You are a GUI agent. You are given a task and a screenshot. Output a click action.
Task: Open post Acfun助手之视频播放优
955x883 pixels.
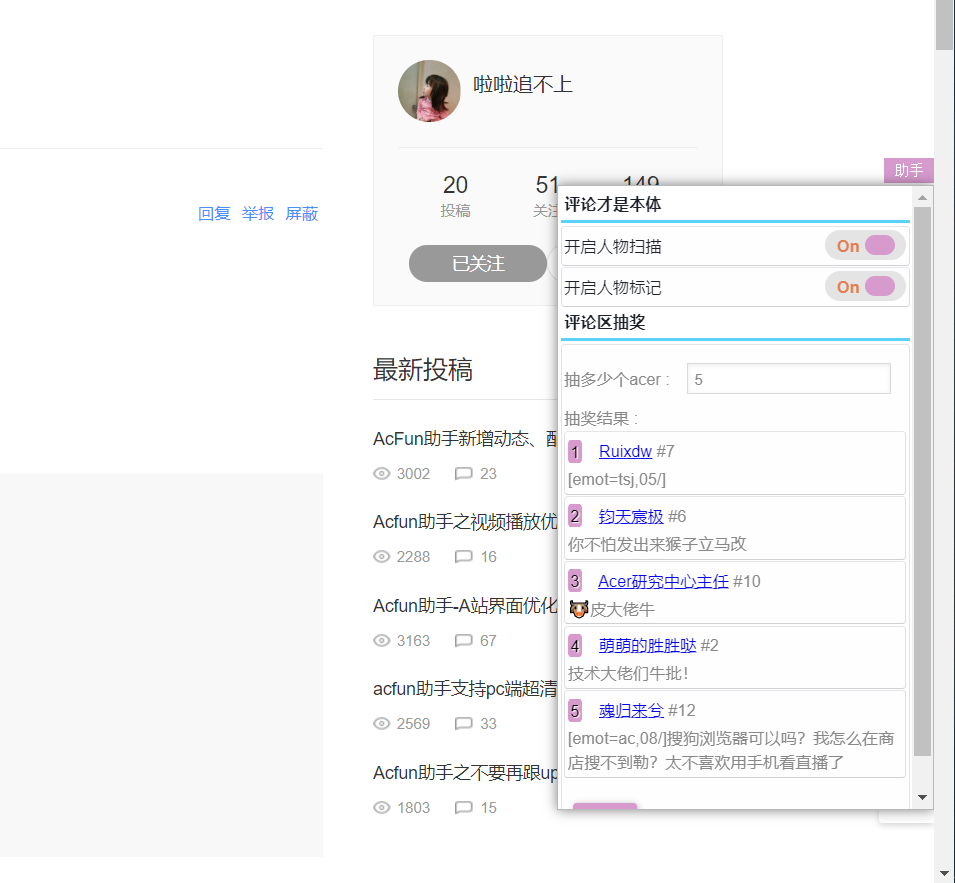tap(465, 522)
